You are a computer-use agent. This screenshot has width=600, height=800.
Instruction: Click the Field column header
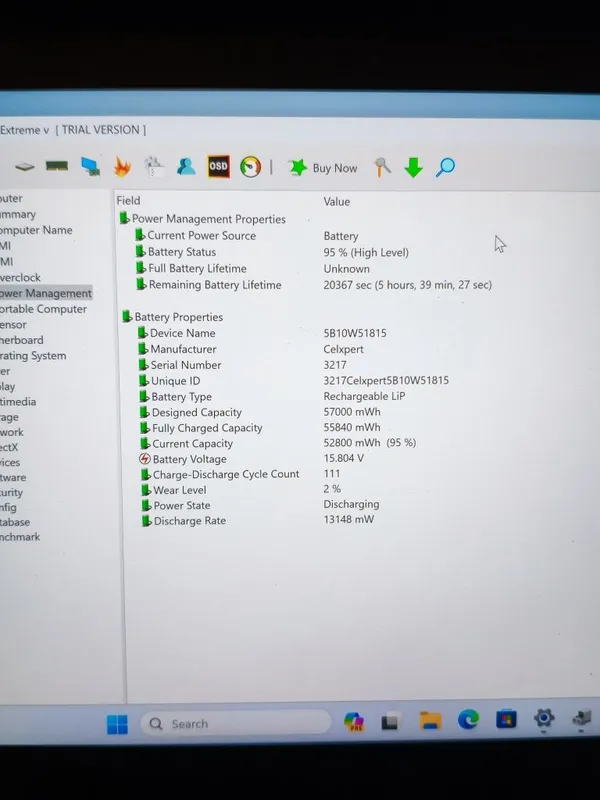tap(129, 201)
